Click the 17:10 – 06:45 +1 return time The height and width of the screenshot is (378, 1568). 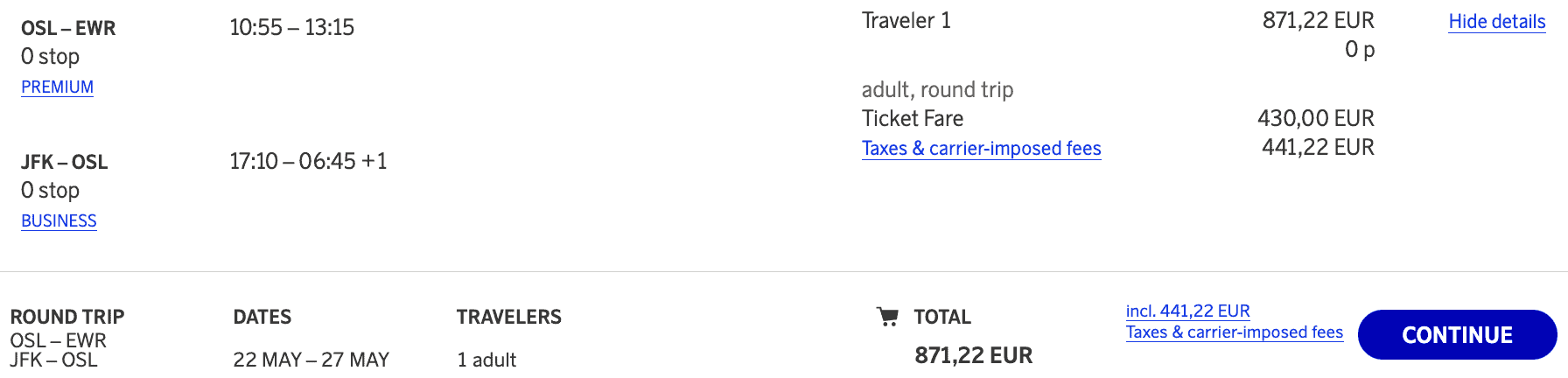tap(308, 162)
